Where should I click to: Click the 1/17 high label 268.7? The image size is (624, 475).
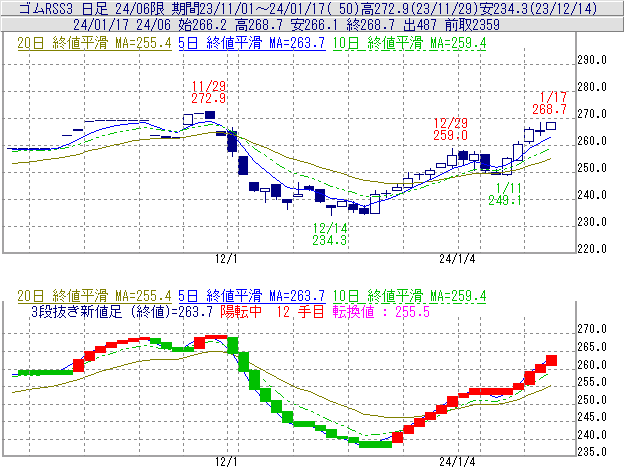coord(549,103)
